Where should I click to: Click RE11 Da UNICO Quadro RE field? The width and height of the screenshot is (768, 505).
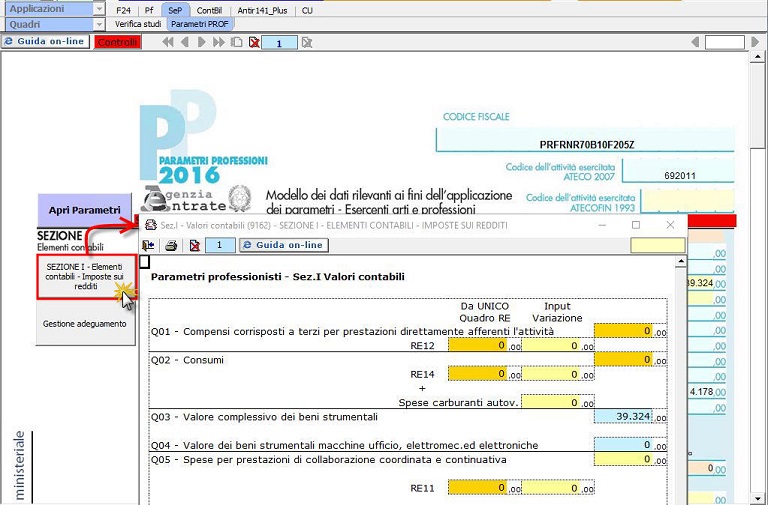478,487
